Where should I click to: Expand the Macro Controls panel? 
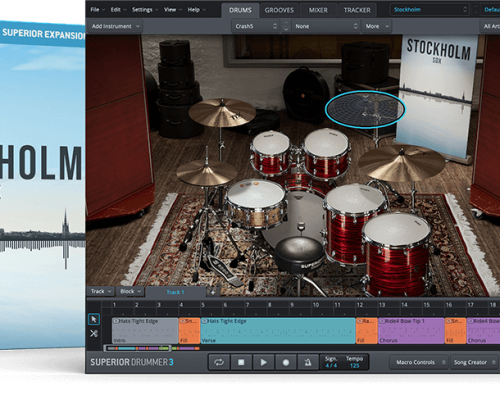pyautogui.click(x=419, y=362)
